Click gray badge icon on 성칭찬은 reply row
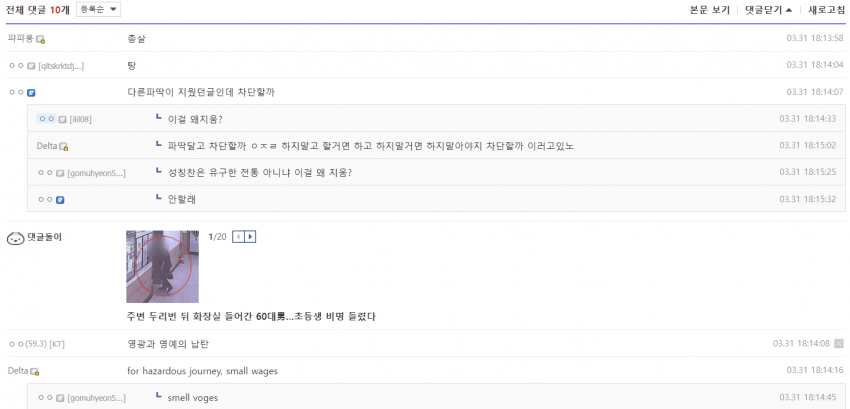The height and width of the screenshot is (409, 850). (x=60, y=173)
